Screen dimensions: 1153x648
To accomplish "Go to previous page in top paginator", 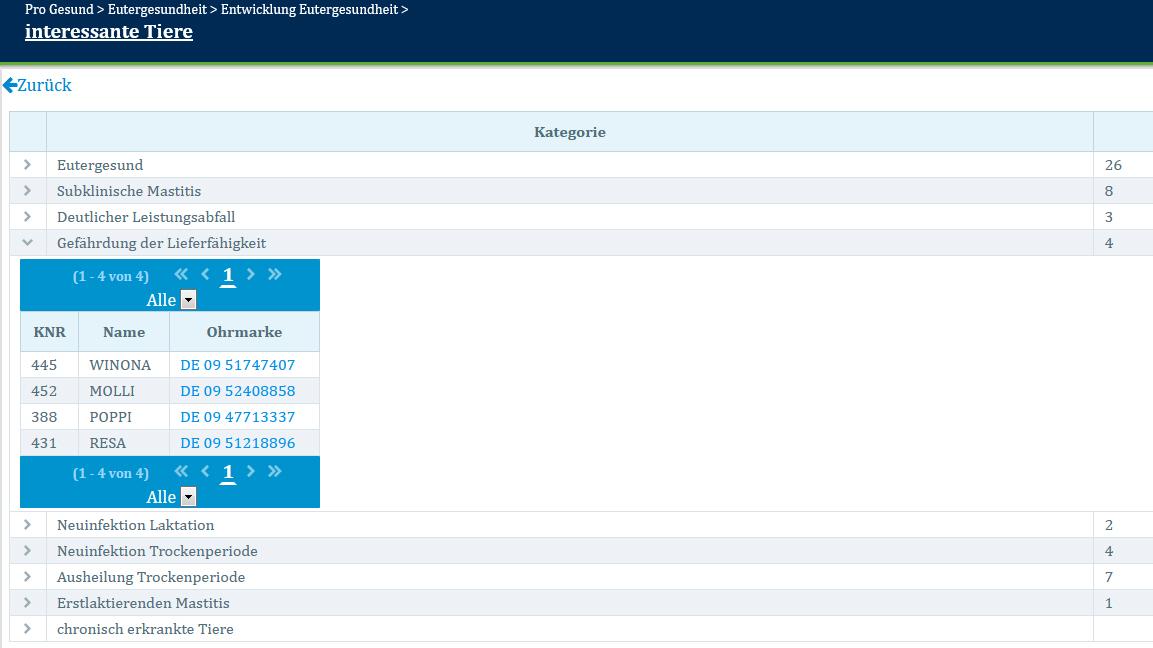I will coord(205,275).
